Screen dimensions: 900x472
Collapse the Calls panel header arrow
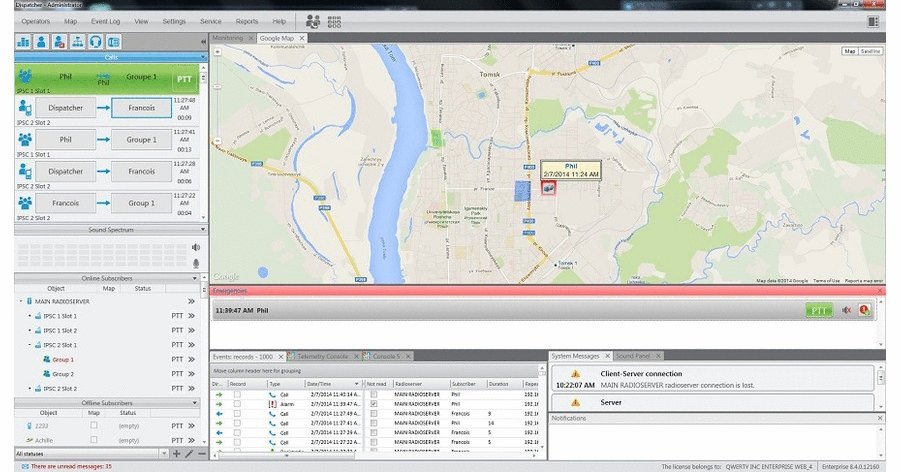point(203,57)
